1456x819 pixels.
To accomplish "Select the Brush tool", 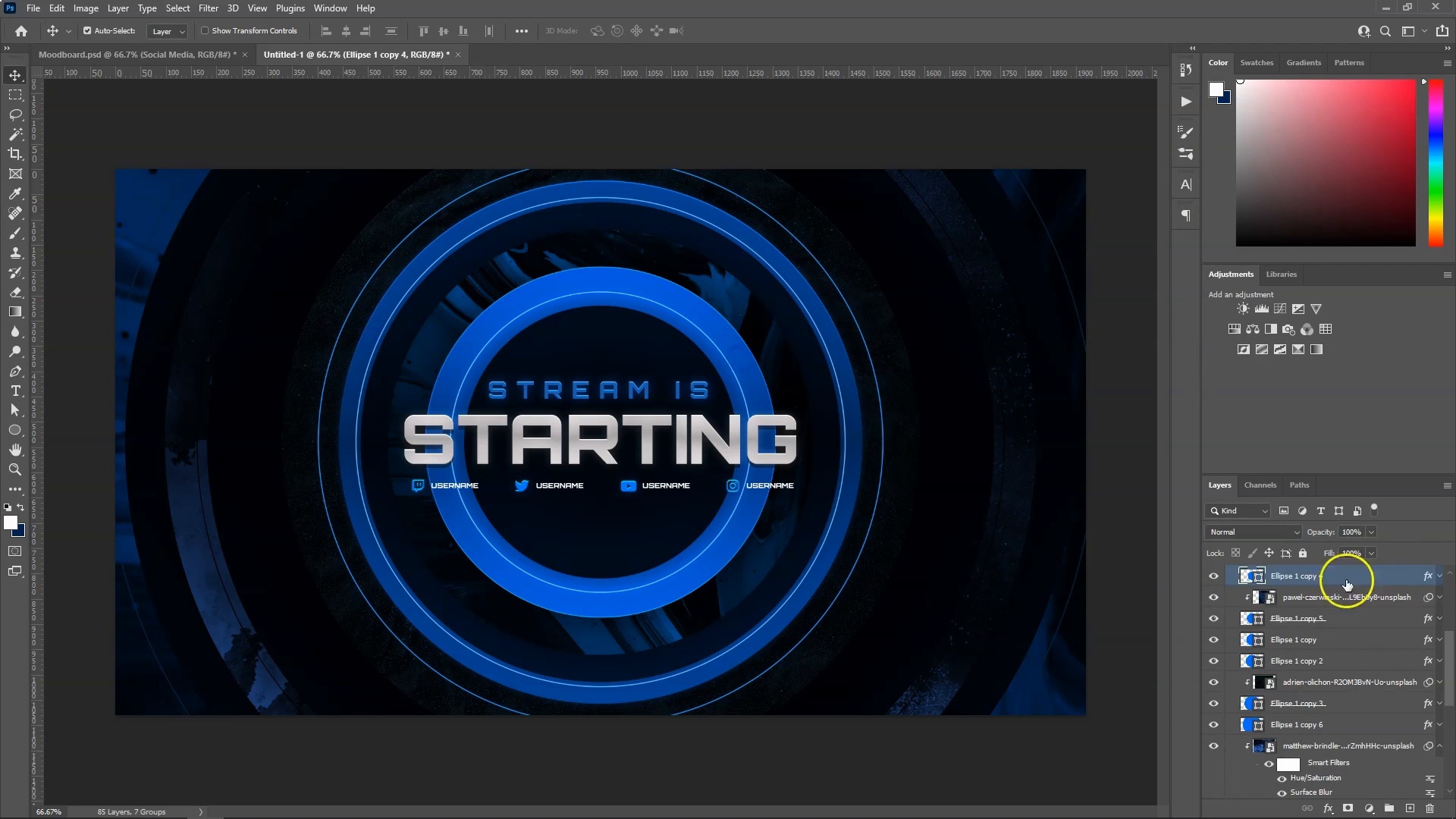I will [15, 233].
